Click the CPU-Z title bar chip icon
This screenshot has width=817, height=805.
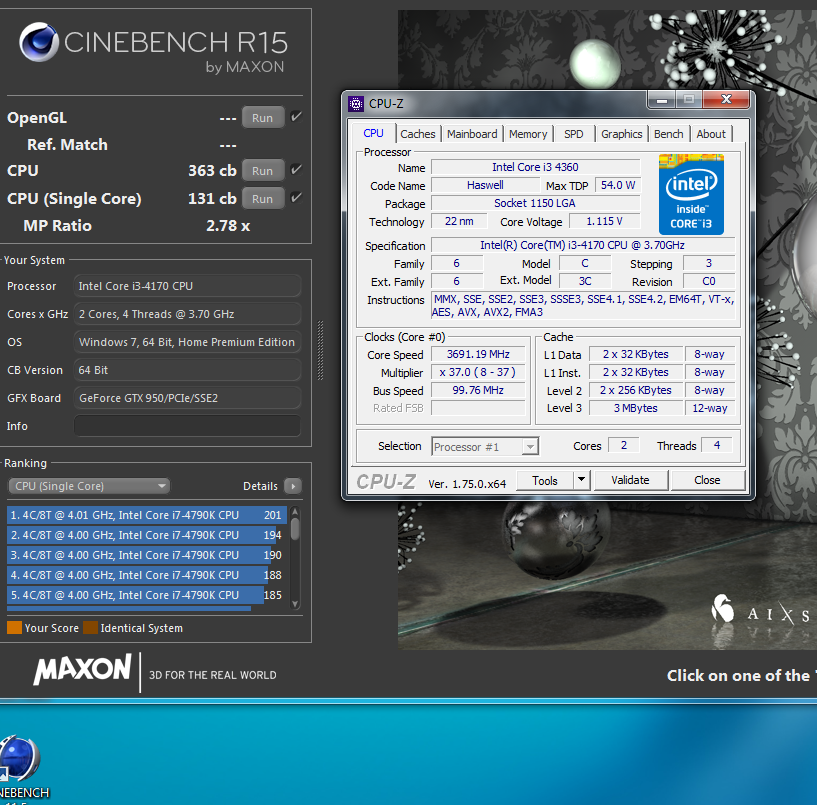[356, 104]
